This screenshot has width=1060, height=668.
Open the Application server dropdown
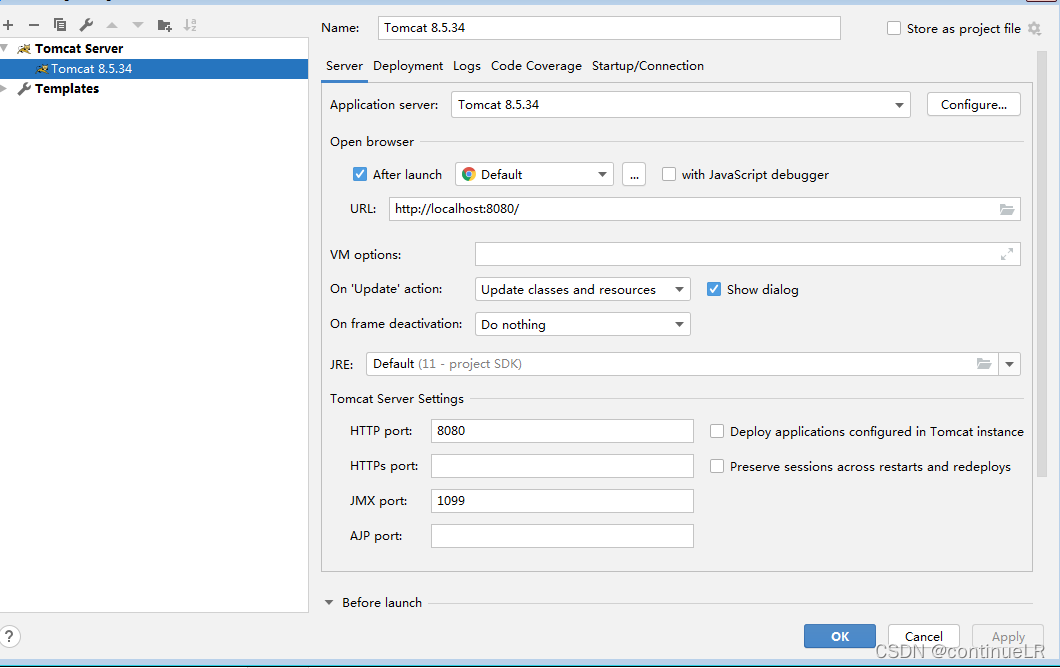[x=681, y=105]
